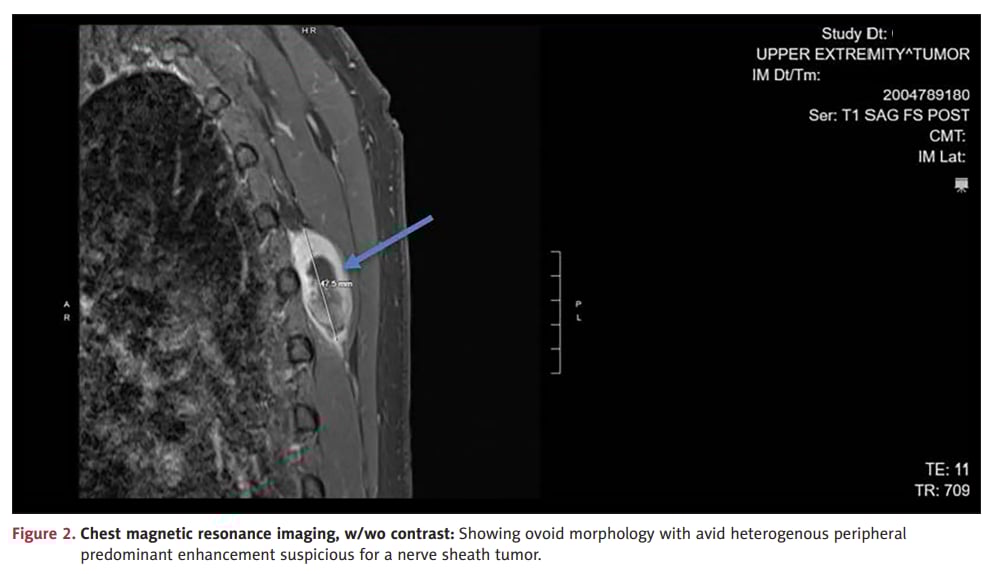Click the CMT: comment label
The width and height of the screenshot is (994, 574).
pyautogui.click(x=945, y=136)
